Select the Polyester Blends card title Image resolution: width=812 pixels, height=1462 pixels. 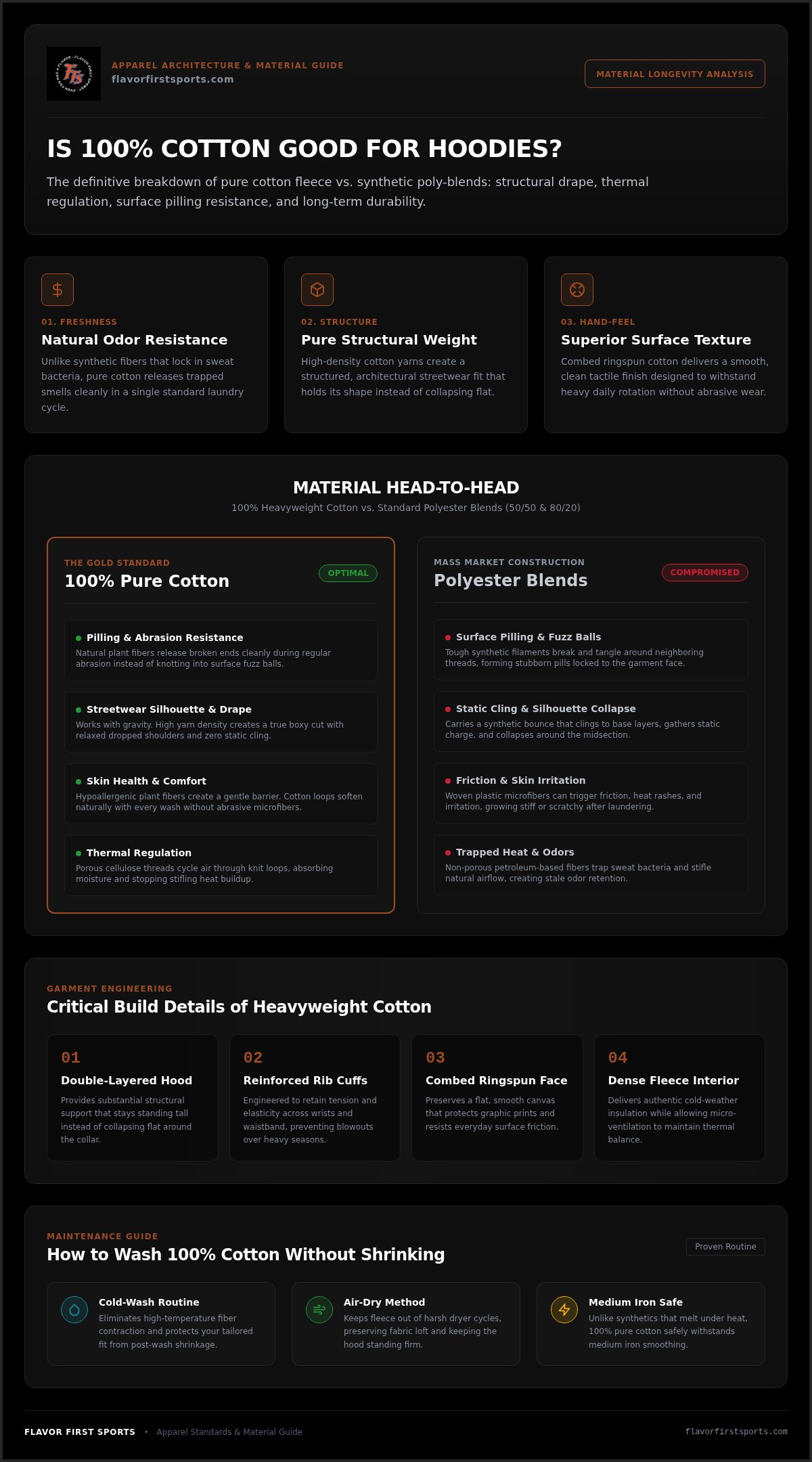[511, 580]
